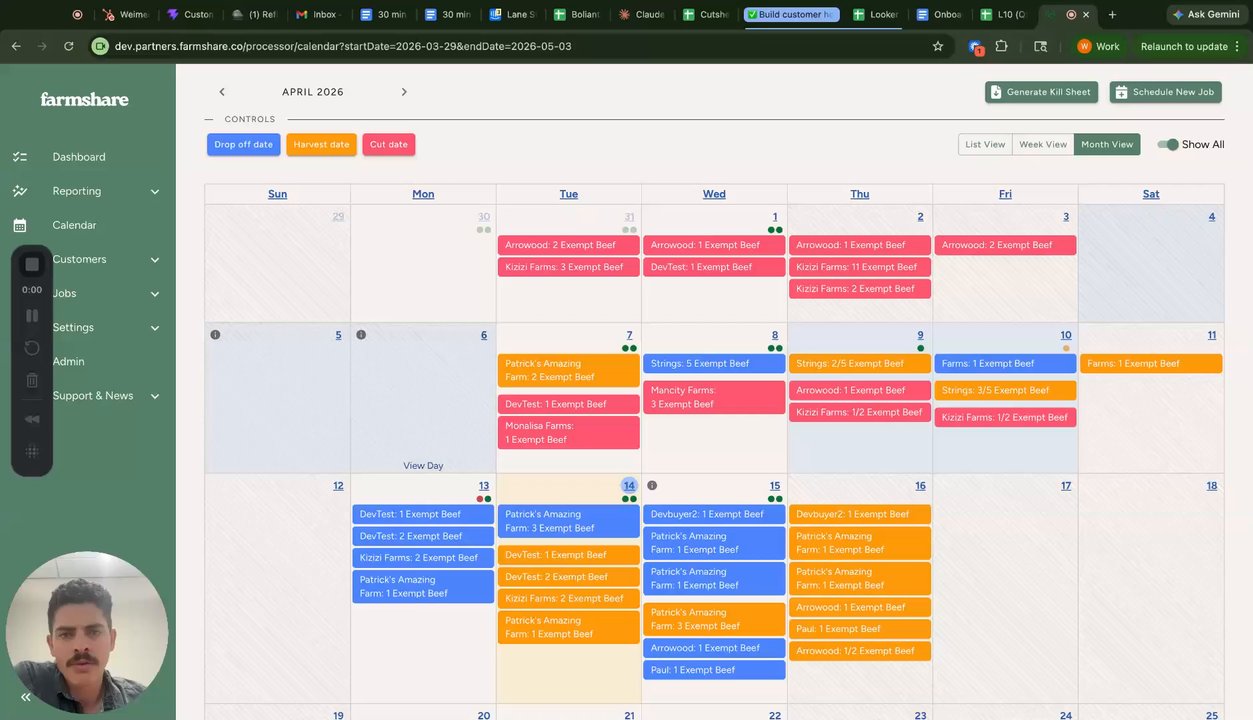Image resolution: width=1253 pixels, height=720 pixels.
Task: Open Mancity Farms: 3 Exempt Beef event
Action: [x=714, y=398]
